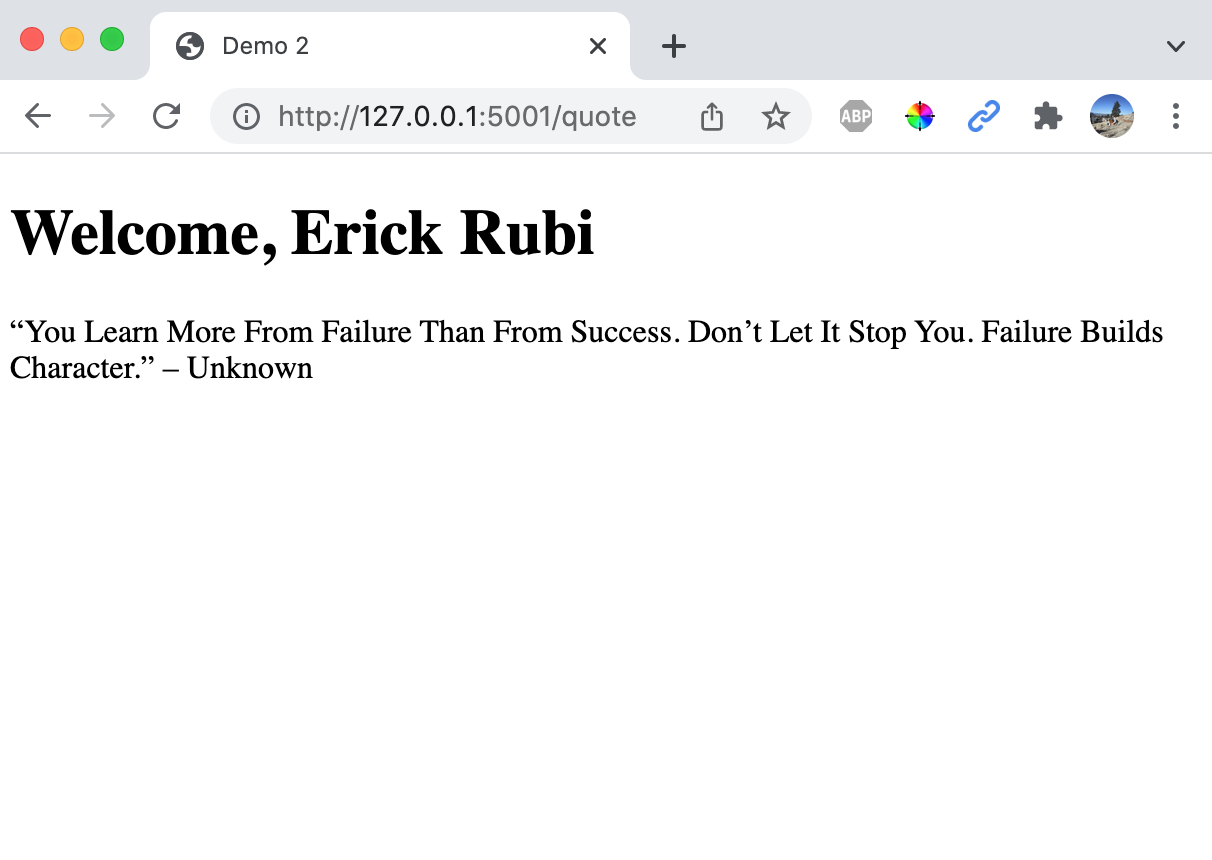Image resolution: width=1212 pixels, height=860 pixels.
Task: Open the AdBlock Plus extension
Action: point(856,117)
